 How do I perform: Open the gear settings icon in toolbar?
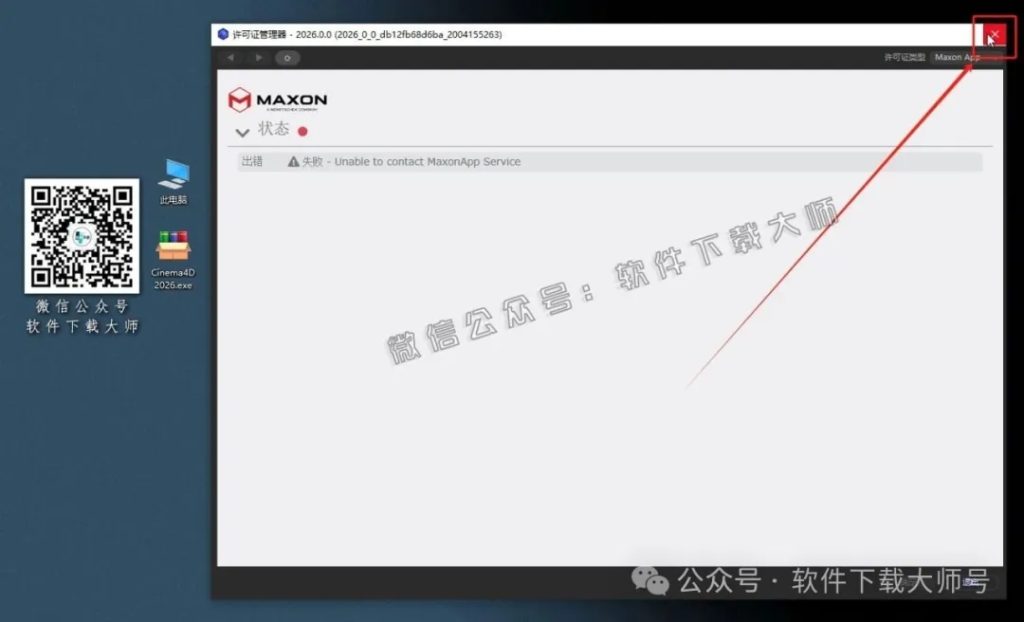288,58
